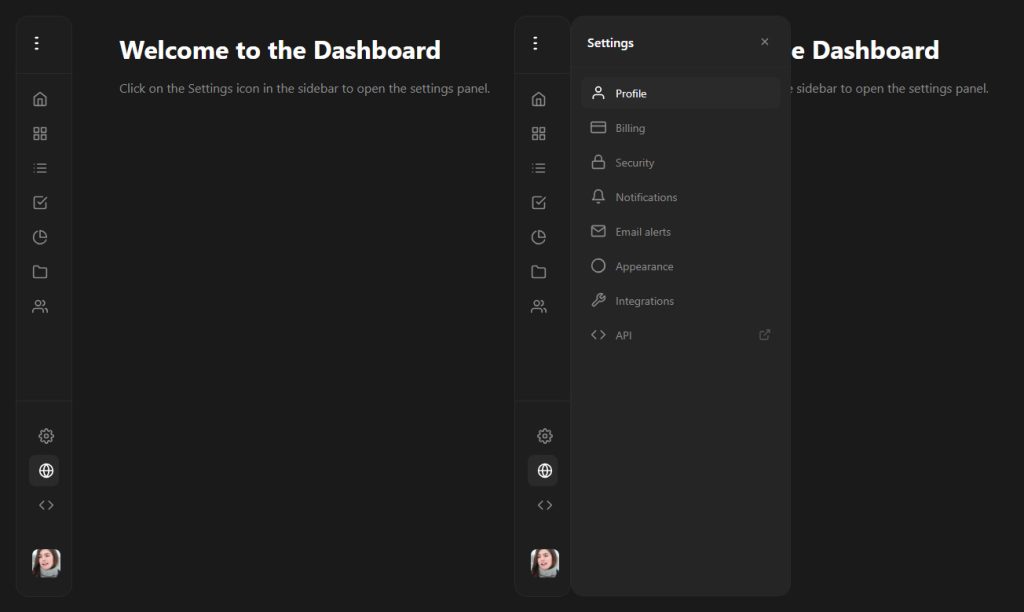Close the Settings panel
Image resolution: width=1024 pixels, height=612 pixels.
[x=765, y=42]
